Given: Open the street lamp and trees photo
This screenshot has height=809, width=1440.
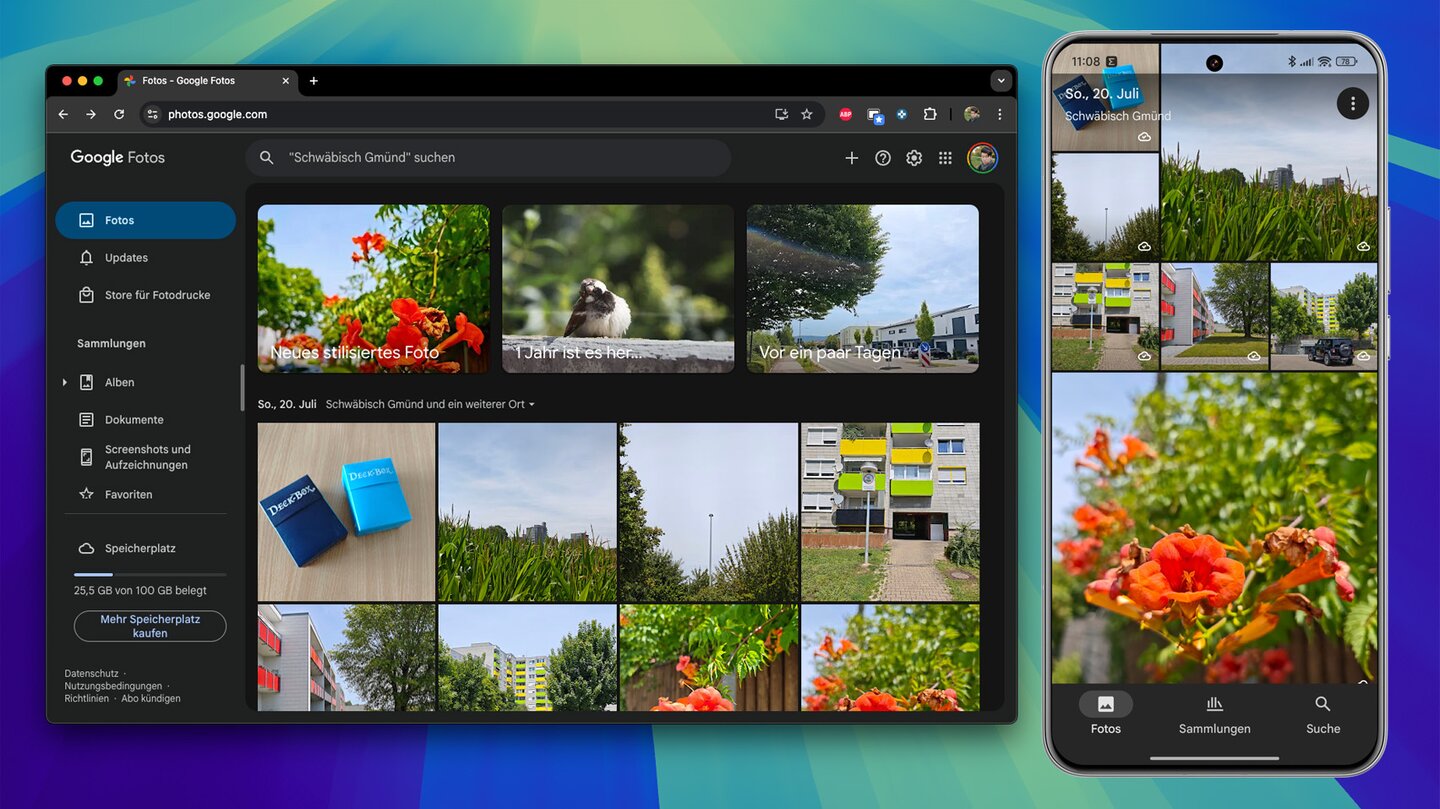Looking at the screenshot, I should pos(708,512).
